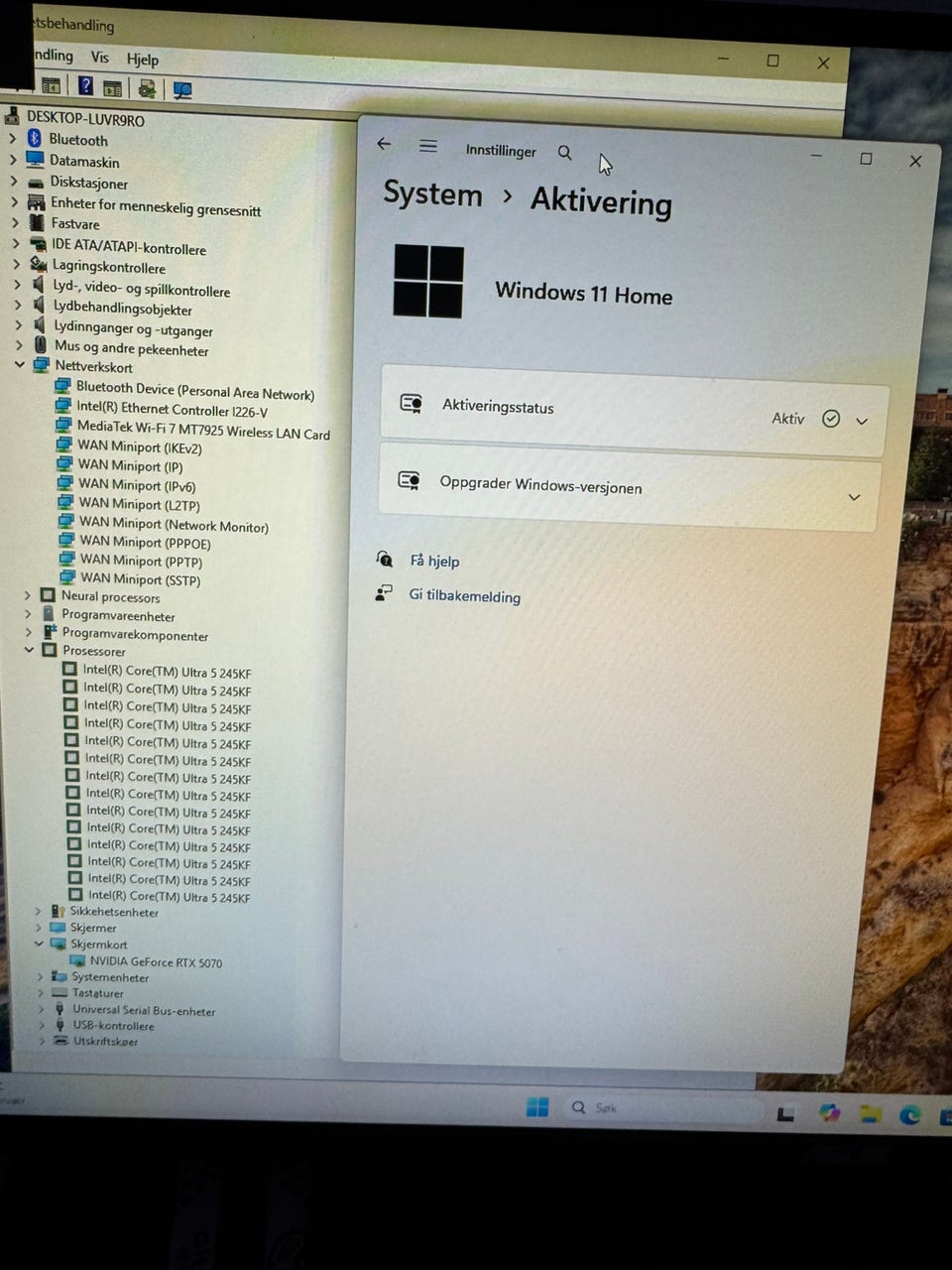The image size is (952, 1270).
Task: Click the Intel Ethernet Controller I226-V adapter icon
Action: (x=63, y=407)
